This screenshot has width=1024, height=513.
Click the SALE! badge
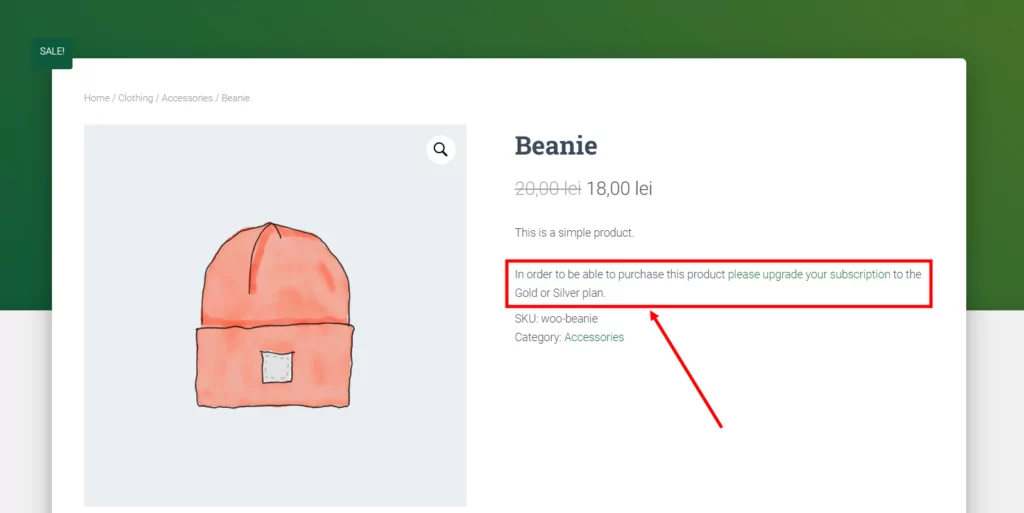52,52
